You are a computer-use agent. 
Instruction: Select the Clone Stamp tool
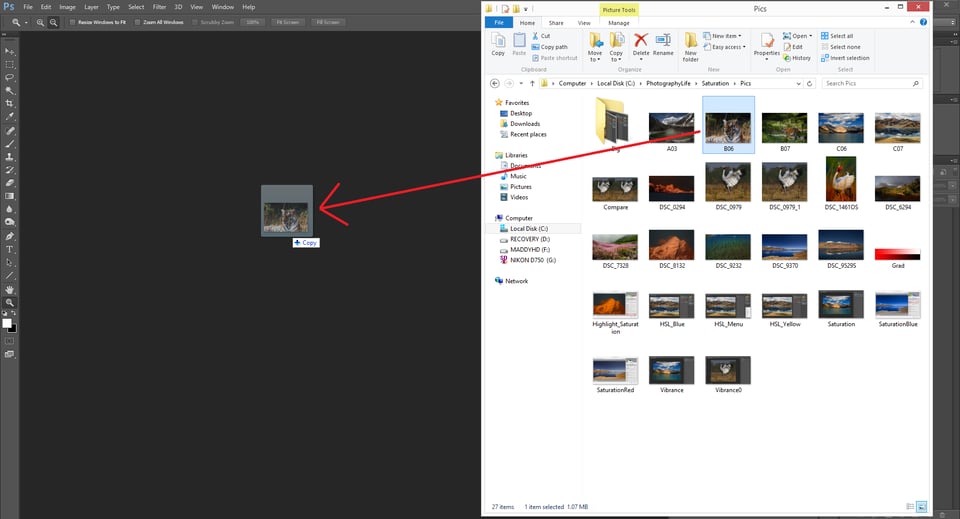9,157
